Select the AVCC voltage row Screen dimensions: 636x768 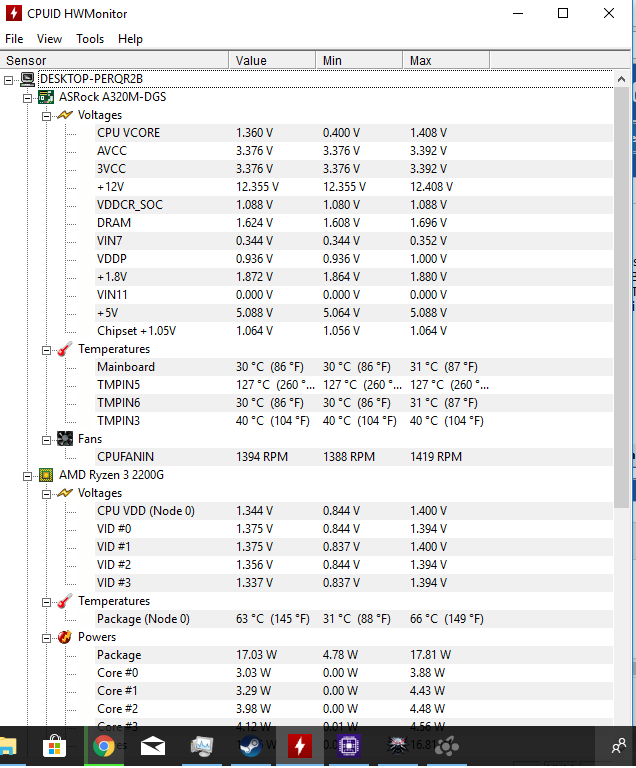pos(353,151)
